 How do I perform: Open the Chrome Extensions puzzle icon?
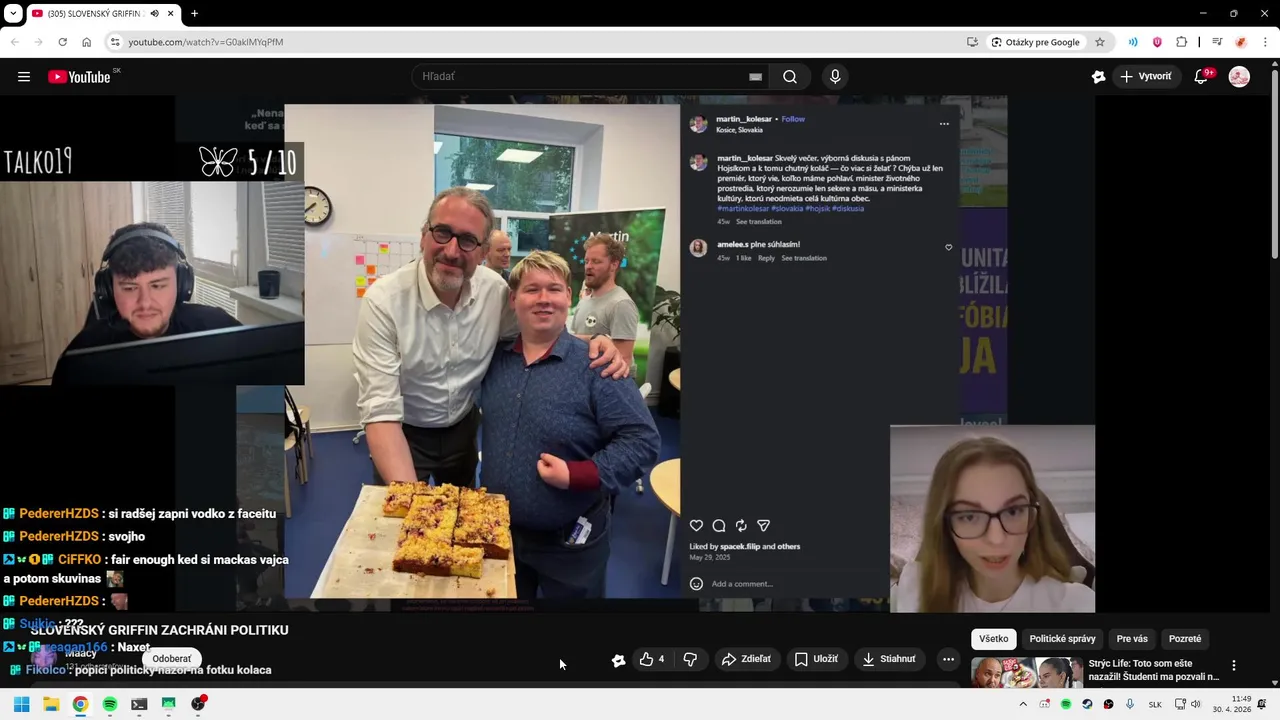(x=1182, y=42)
